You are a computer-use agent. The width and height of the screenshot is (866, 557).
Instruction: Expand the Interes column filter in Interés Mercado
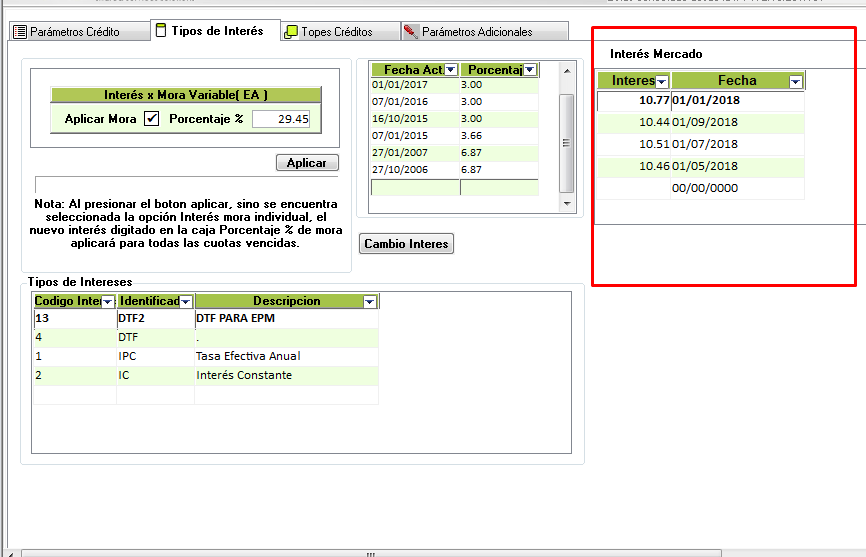coord(661,81)
